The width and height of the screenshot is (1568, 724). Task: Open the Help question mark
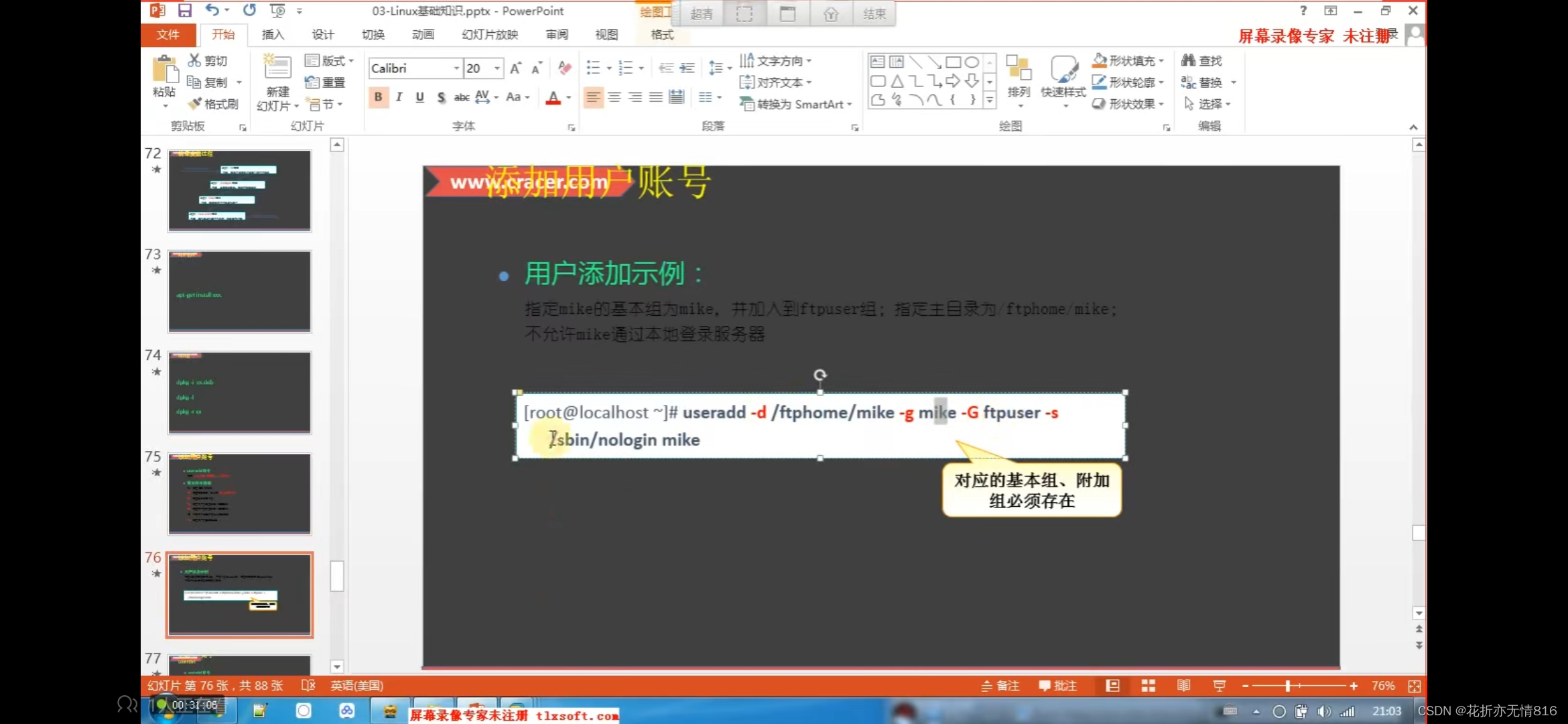[x=1303, y=10]
